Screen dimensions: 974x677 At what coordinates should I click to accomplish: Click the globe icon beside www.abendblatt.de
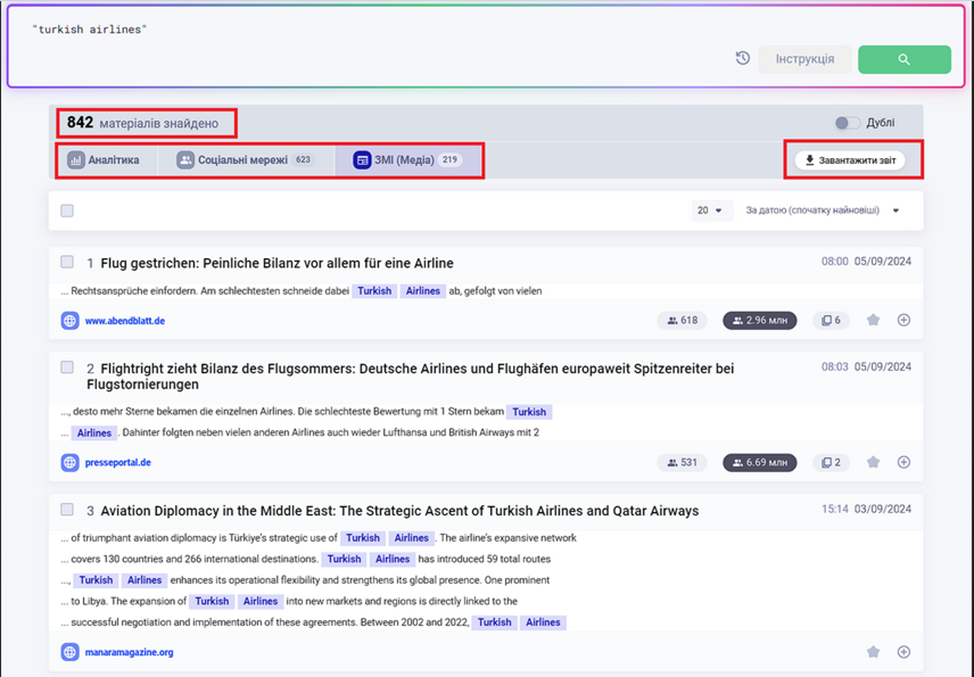pyautogui.click(x=70, y=321)
